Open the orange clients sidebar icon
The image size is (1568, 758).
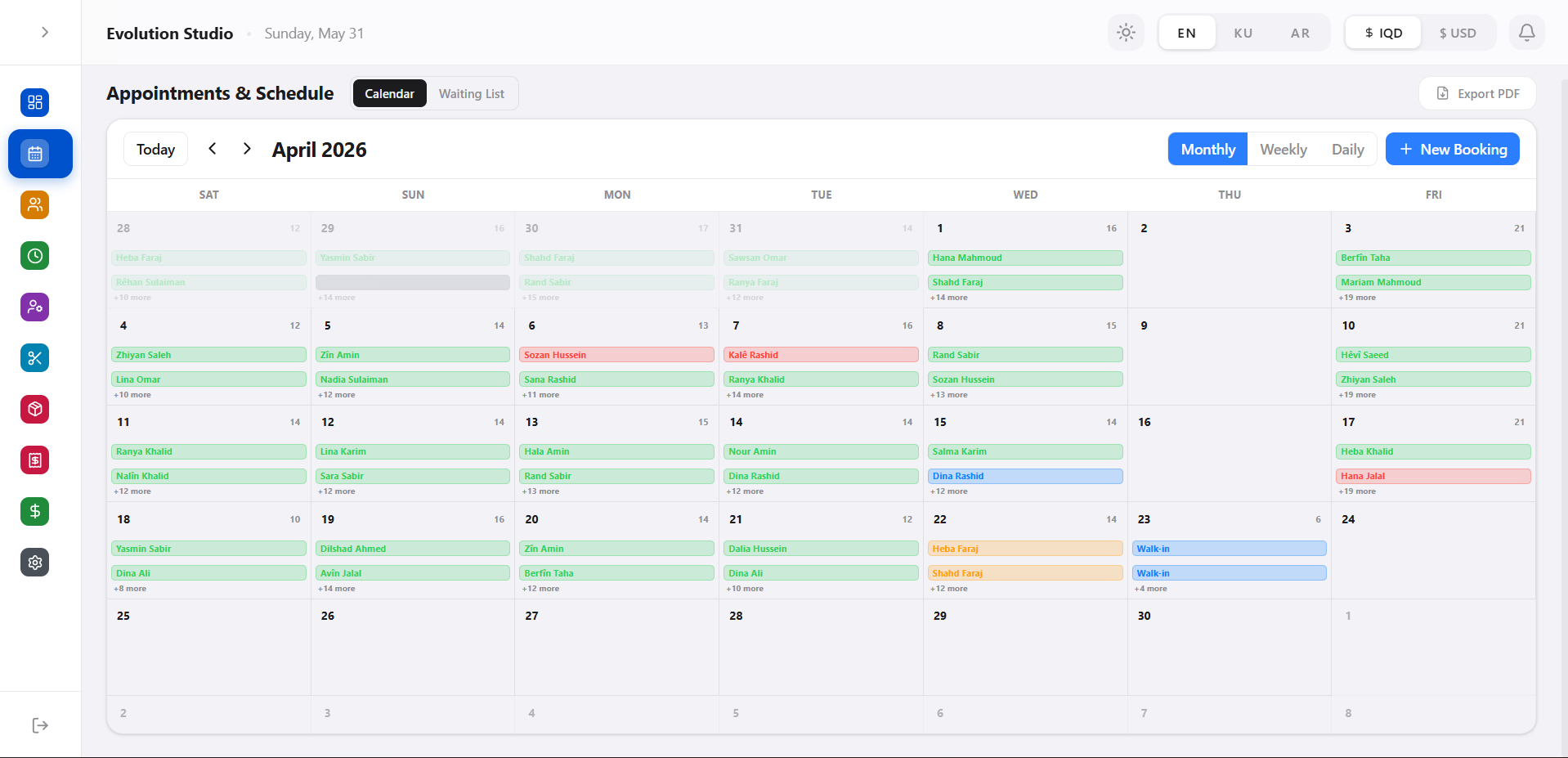click(x=35, y=204)
